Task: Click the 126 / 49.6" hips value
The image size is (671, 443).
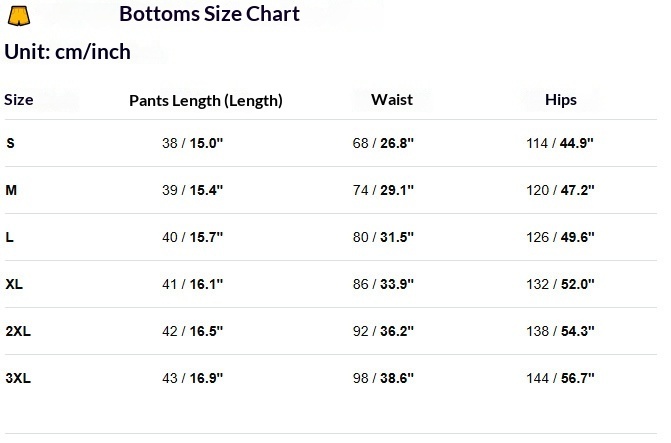Action: point(560,237)
